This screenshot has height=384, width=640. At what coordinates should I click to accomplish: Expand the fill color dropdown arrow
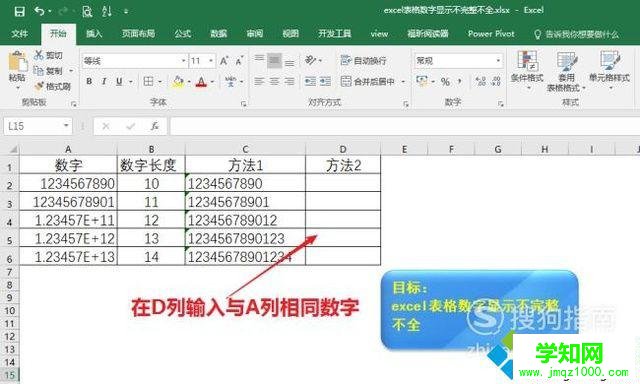(189, 82)
